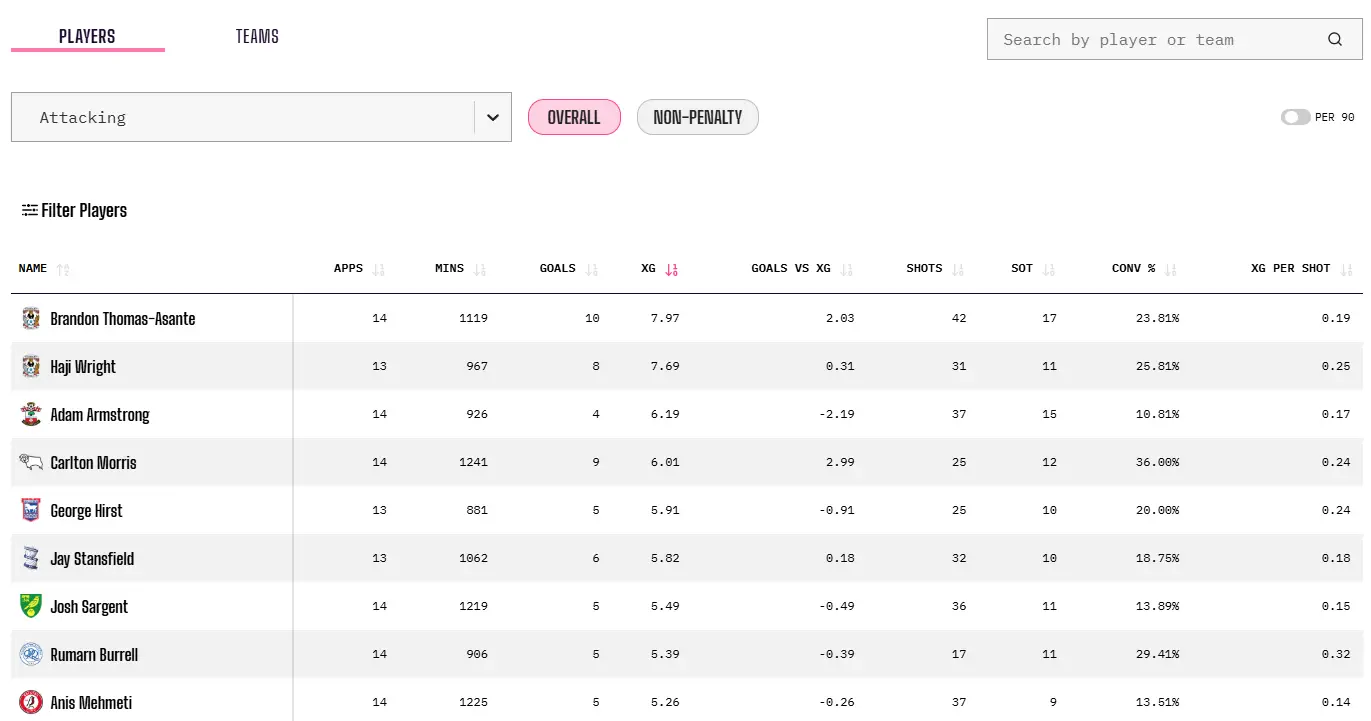Click the Name column sort icon
This screenshot has width=1371, height=721.
coord(64,269)
